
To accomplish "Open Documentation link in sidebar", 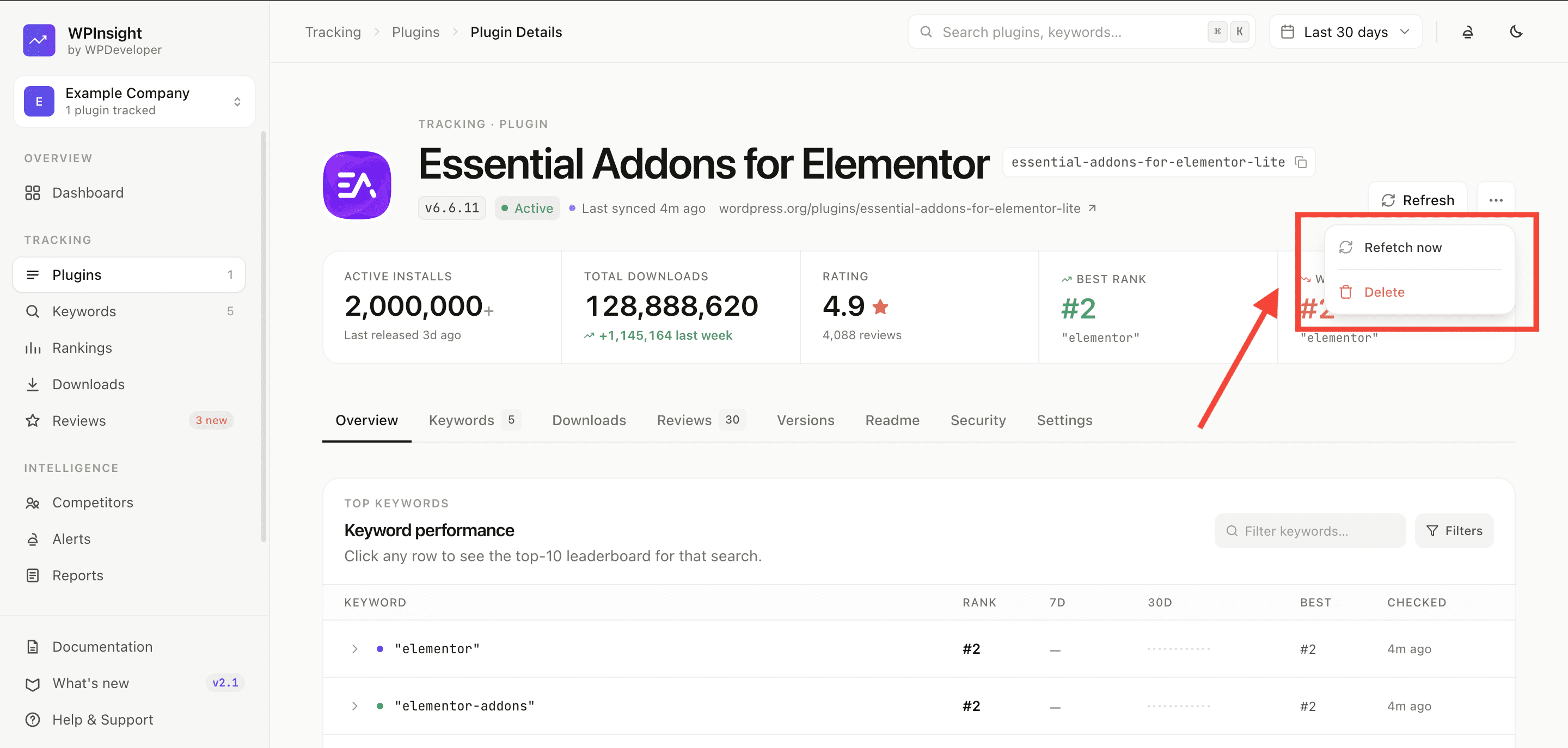I will (x=129, y=647).
